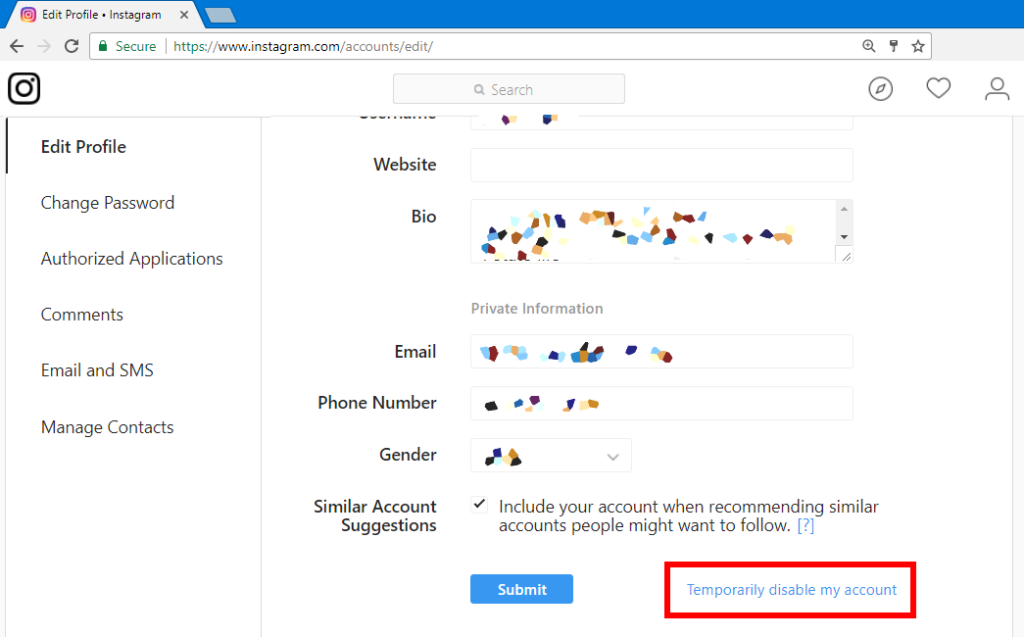1024x637 pixels.
Task: Click Temporarily disable my account link
Action: coord(791,590)
